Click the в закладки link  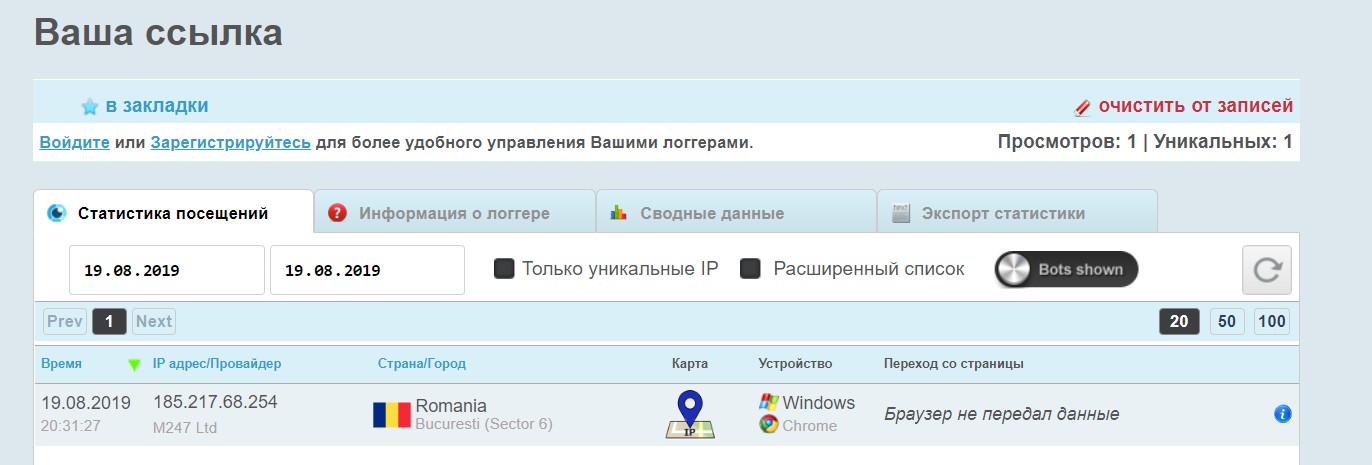click(x=157, y=106)
